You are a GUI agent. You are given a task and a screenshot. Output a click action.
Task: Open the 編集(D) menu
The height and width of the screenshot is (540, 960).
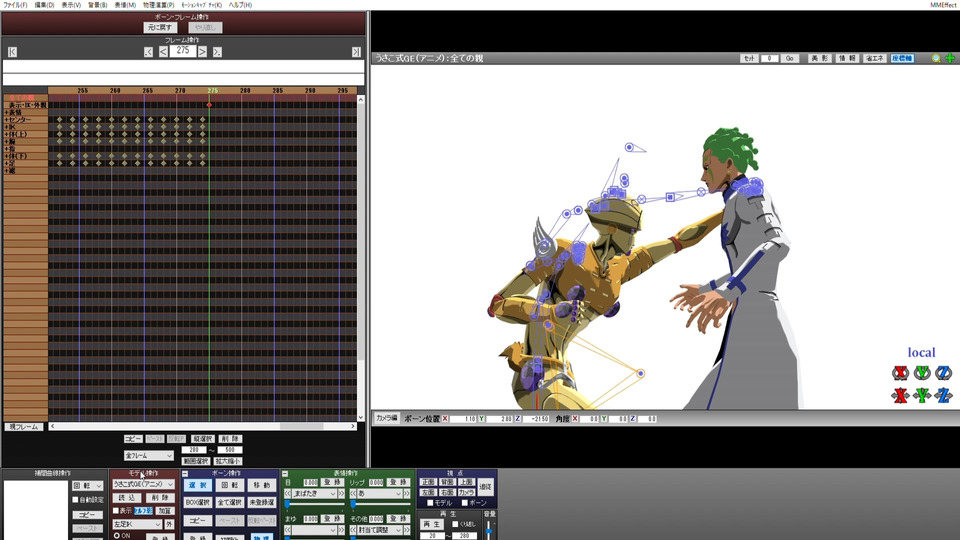pos(44,5)
